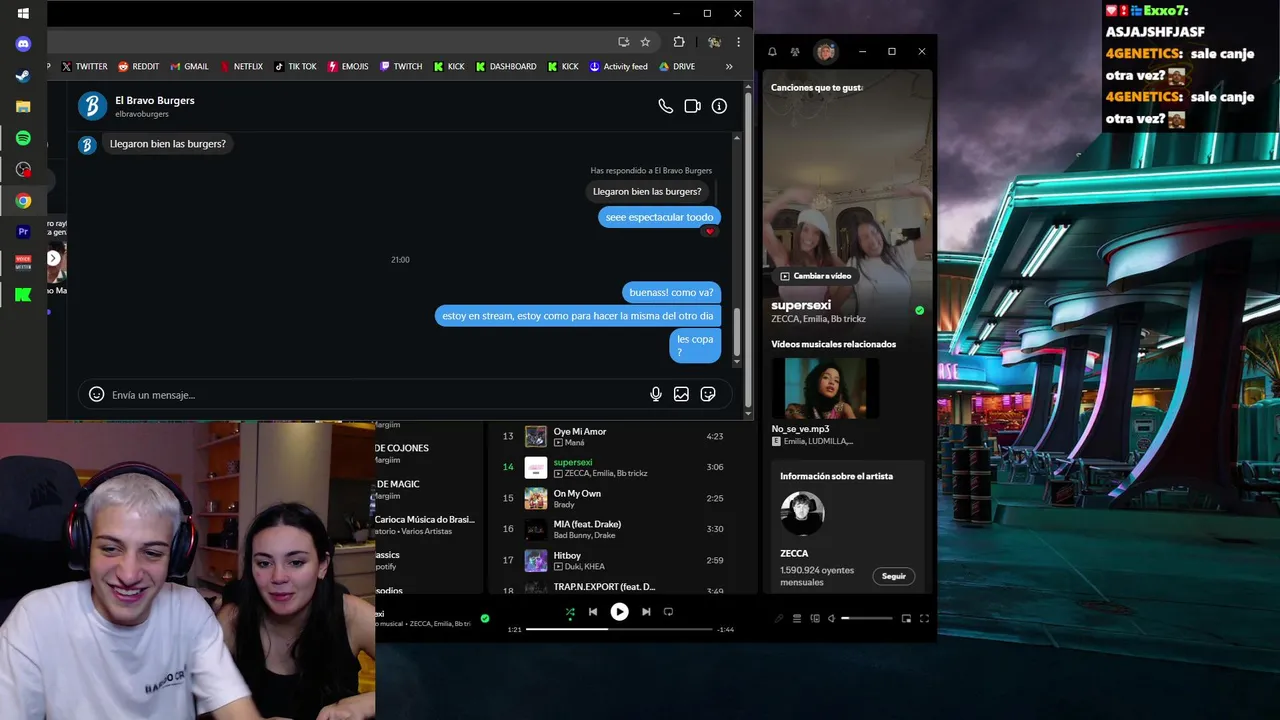Screen dimensions: 1280x720
Task: Attach an image to the message
Action: pos(681,394)
